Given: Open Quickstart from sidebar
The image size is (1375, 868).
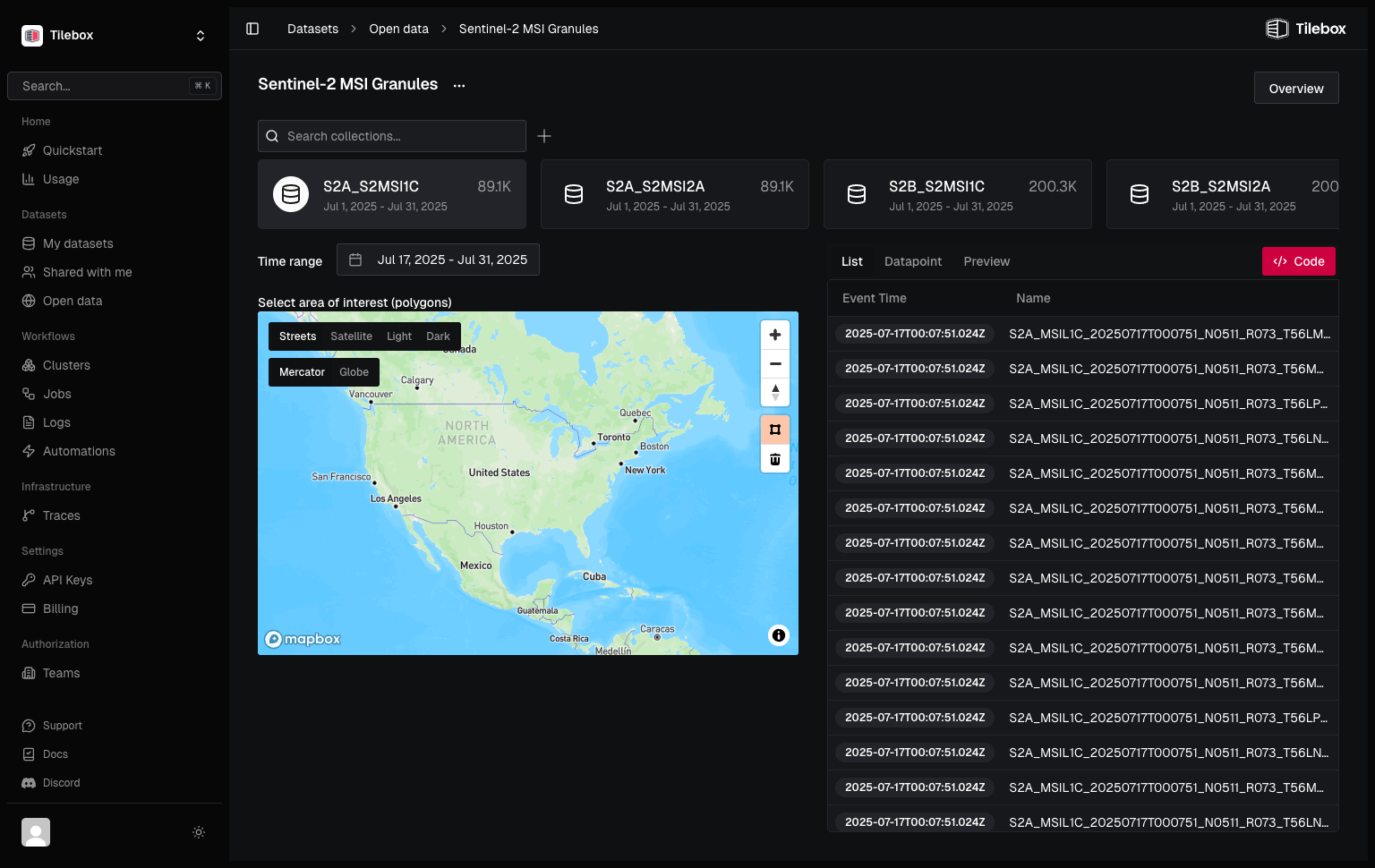Looking at the screenshot, I should coord(115,150).
